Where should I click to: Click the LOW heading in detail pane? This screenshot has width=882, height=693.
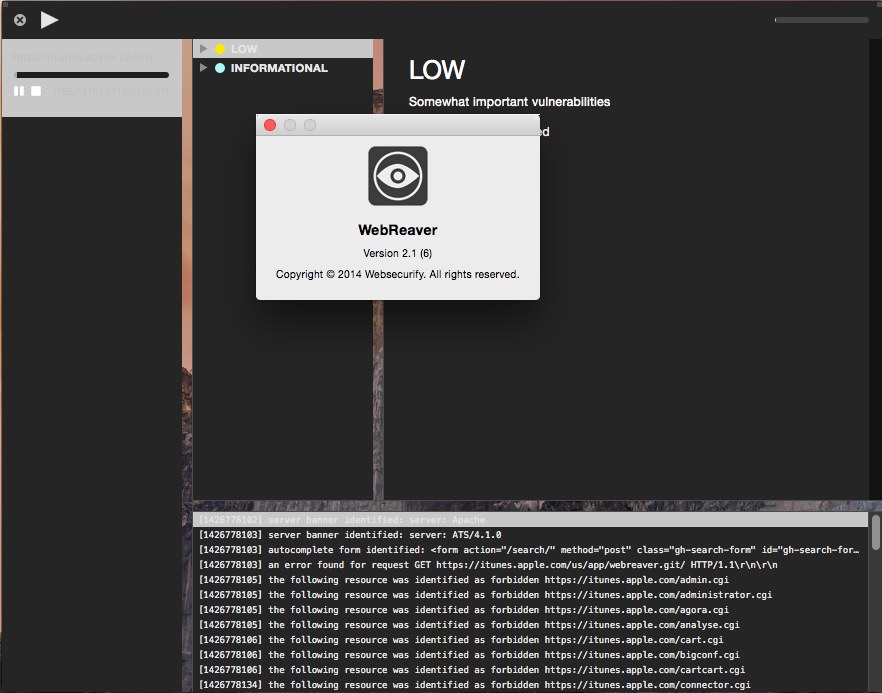(x=437, y=70)
